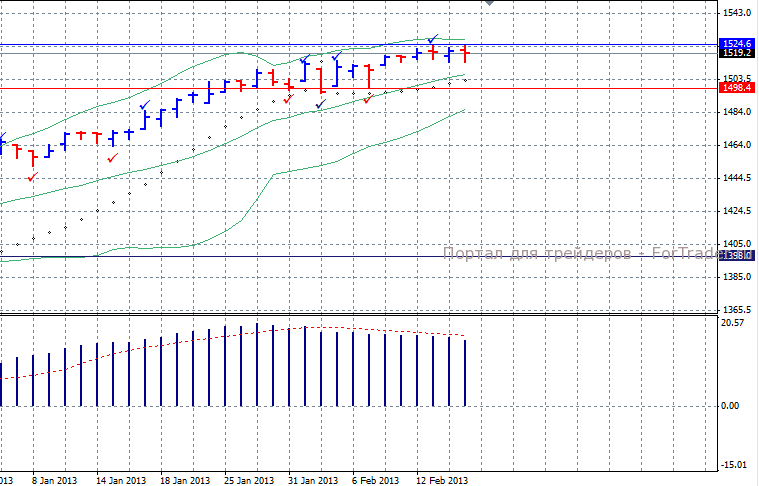The width and height of the screenshot is (759, 486).
Task: Click the dark blue 1398.0 price level label
Action: click(x=737, y=255)
